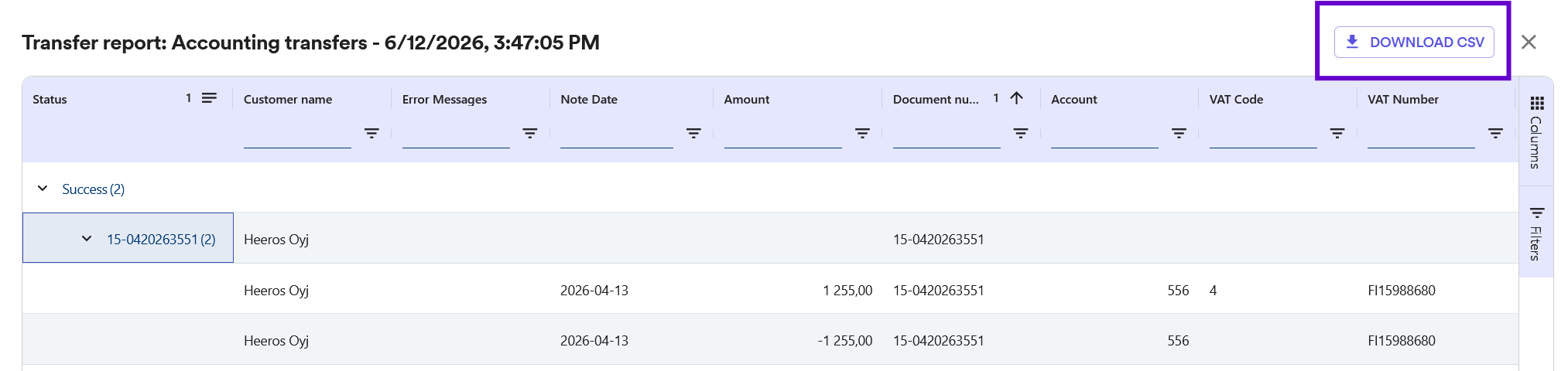Open filter icon for Document number column
The height and width of the screenshot is (371, 1568).
[x=1021, y=133]
